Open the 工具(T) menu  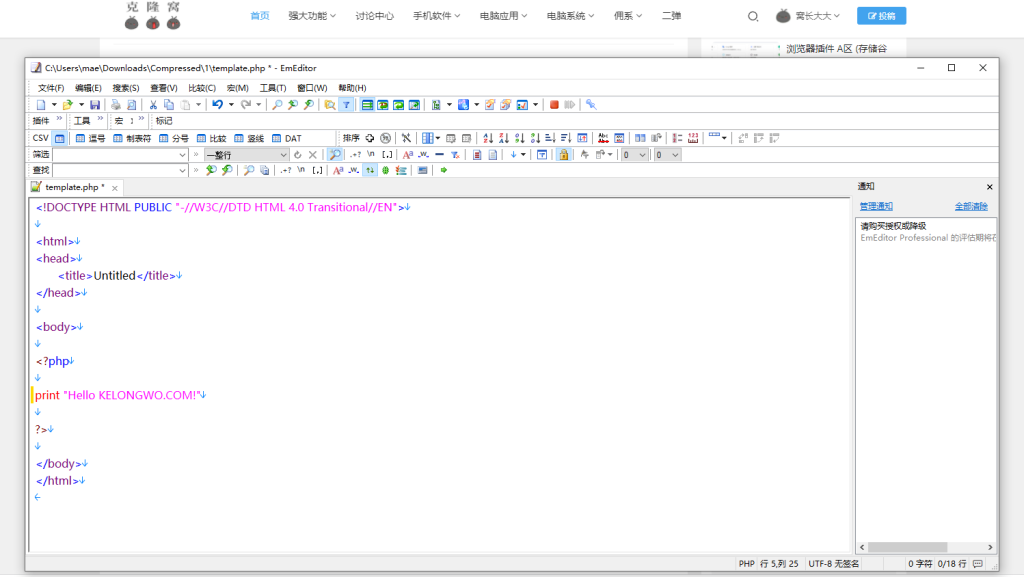(x=273, y=88)
